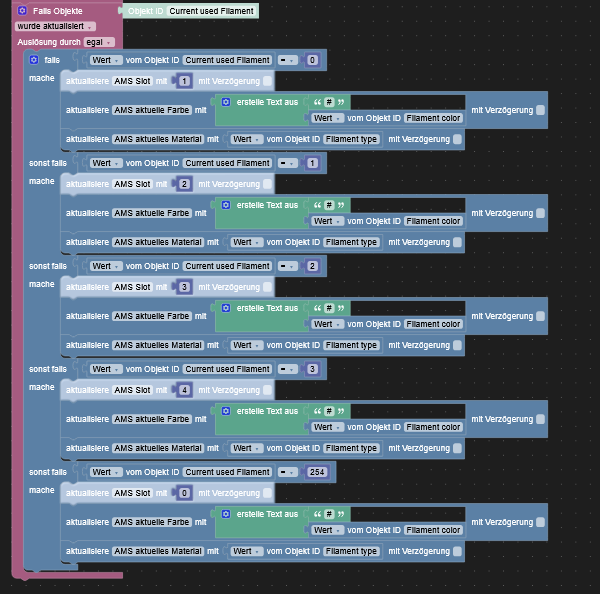
Task: Open Wert dropdown before Filament color under AMS Slot 1
Action: click(328, 118)
